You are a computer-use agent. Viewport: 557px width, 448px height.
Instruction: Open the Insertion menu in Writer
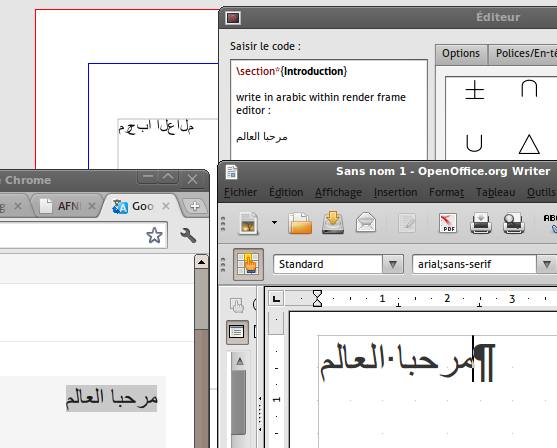395,192
